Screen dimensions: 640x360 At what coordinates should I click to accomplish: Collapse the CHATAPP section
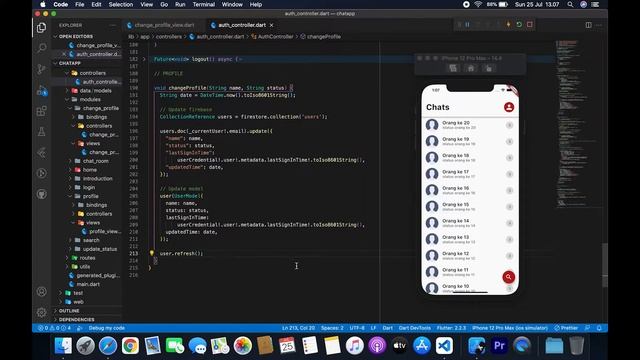[69, 63]
